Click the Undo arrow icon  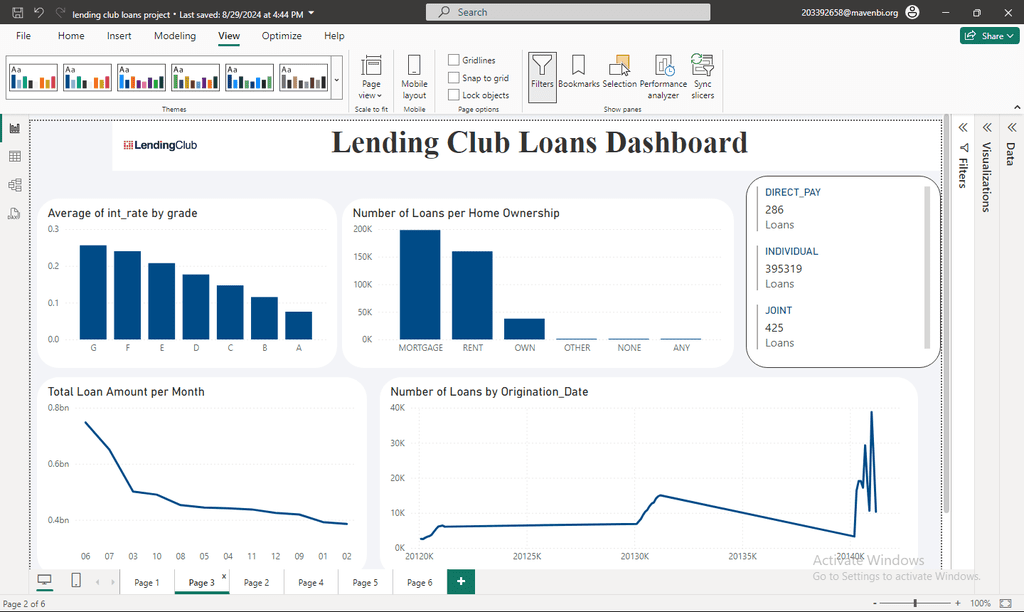39,12
